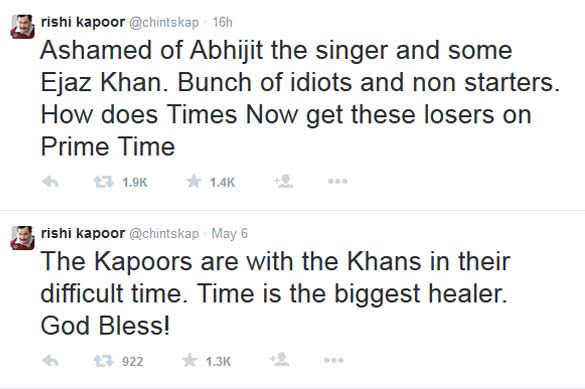Open the tweet text about Abhijit the singer
The height and width of the screenshot is (389, 585).
pos(300,98)
